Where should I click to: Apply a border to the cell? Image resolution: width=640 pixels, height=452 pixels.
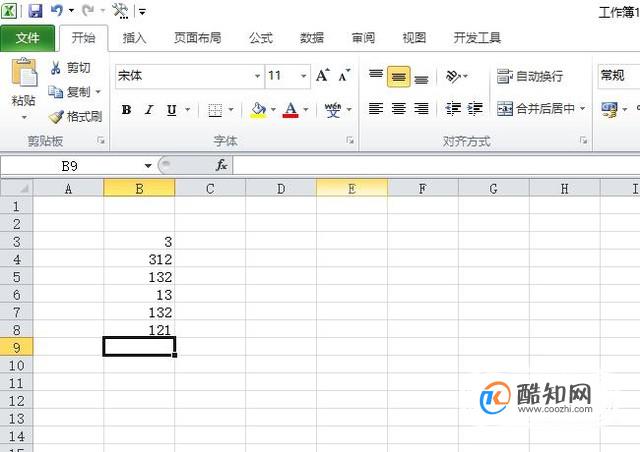tap(215, 110)
